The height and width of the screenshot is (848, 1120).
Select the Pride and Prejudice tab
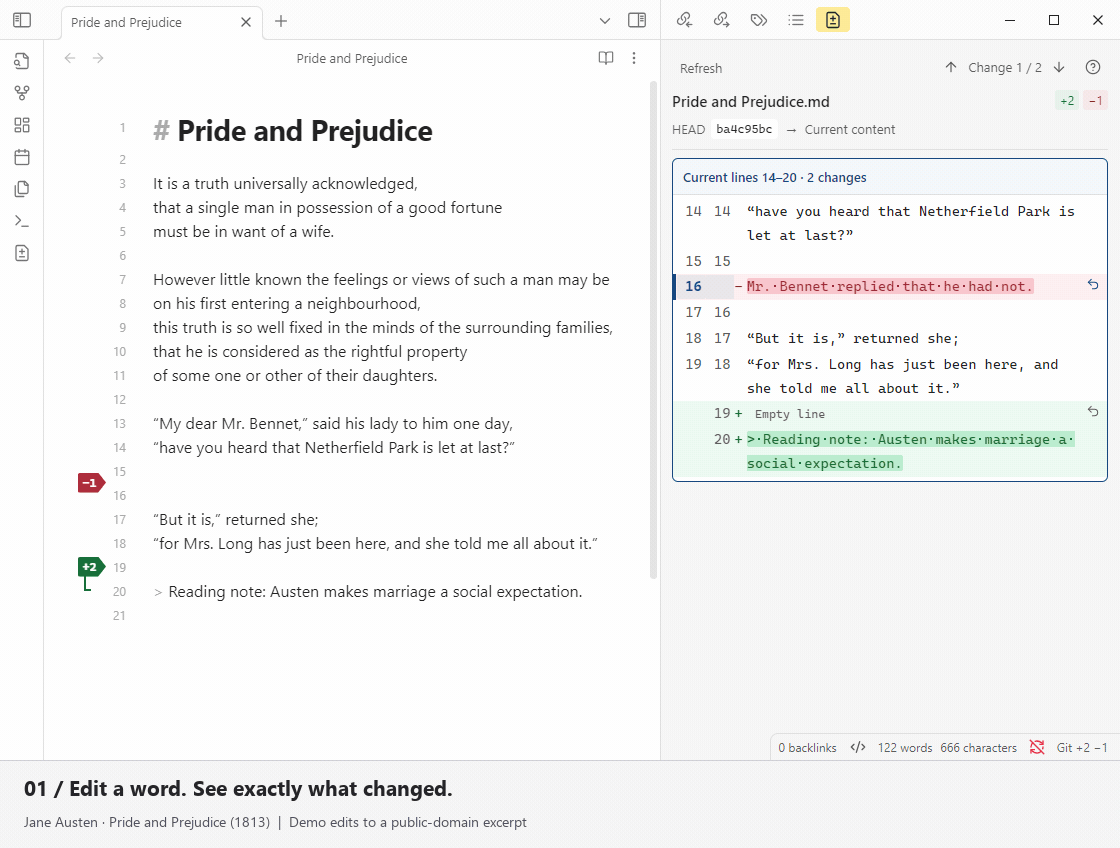161,22
